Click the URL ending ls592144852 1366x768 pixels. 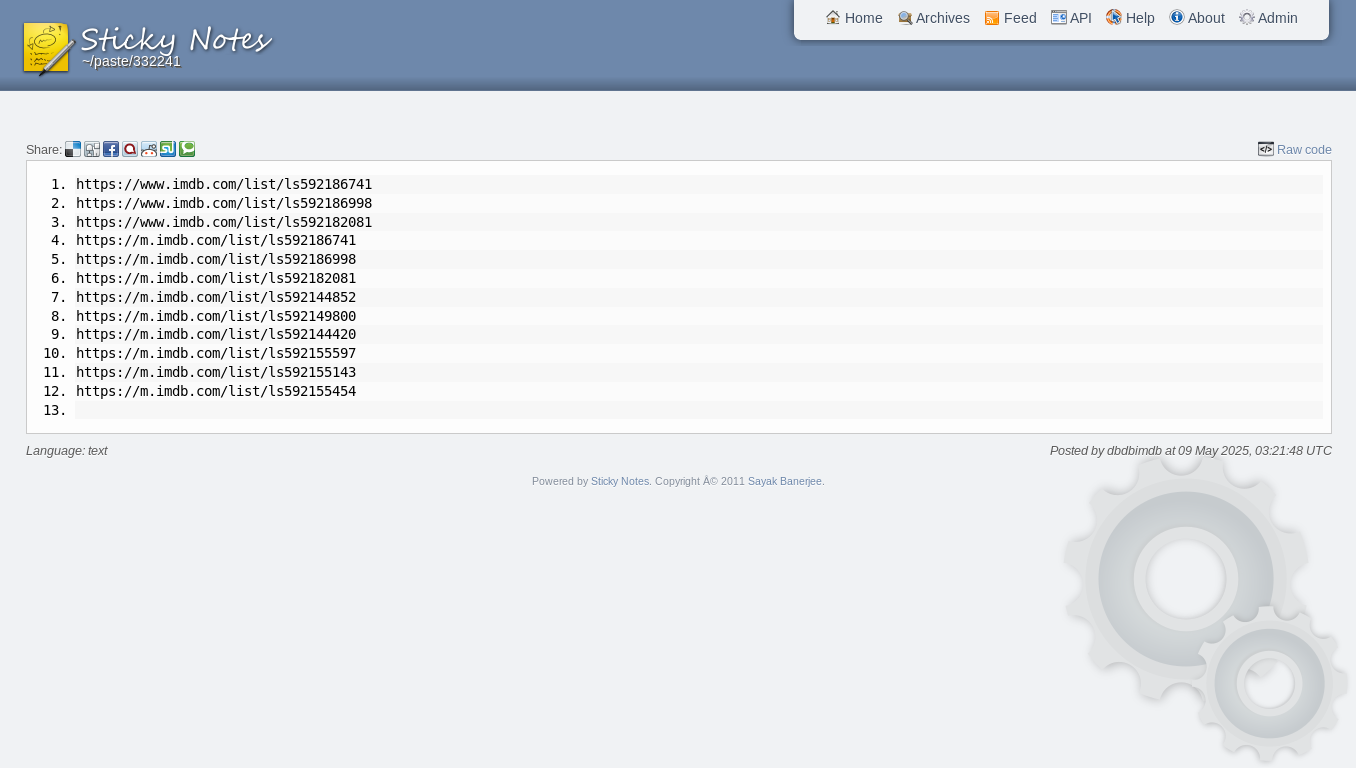tap(216, 297)
